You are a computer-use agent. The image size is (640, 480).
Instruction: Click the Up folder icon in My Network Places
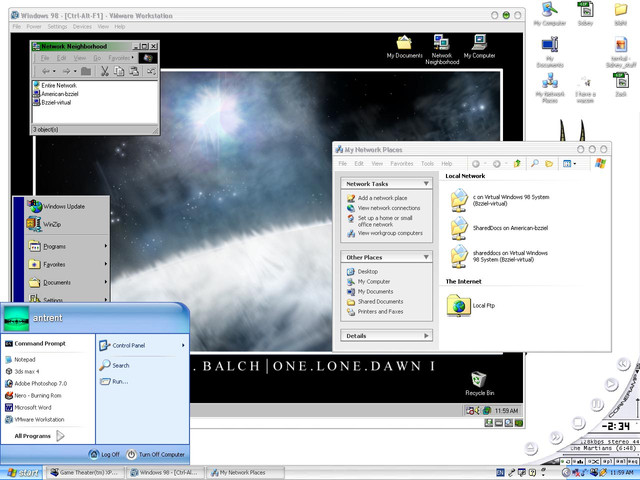(x=517, y=163)
